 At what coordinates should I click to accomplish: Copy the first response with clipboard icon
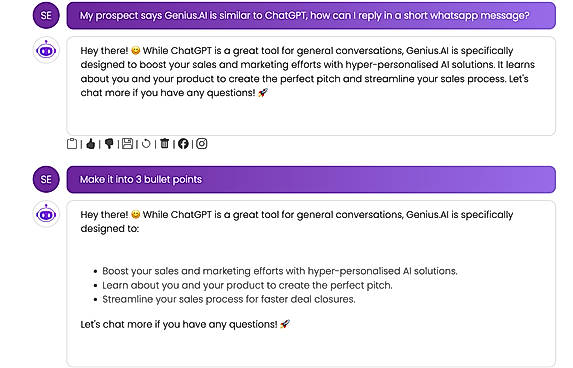72,144
